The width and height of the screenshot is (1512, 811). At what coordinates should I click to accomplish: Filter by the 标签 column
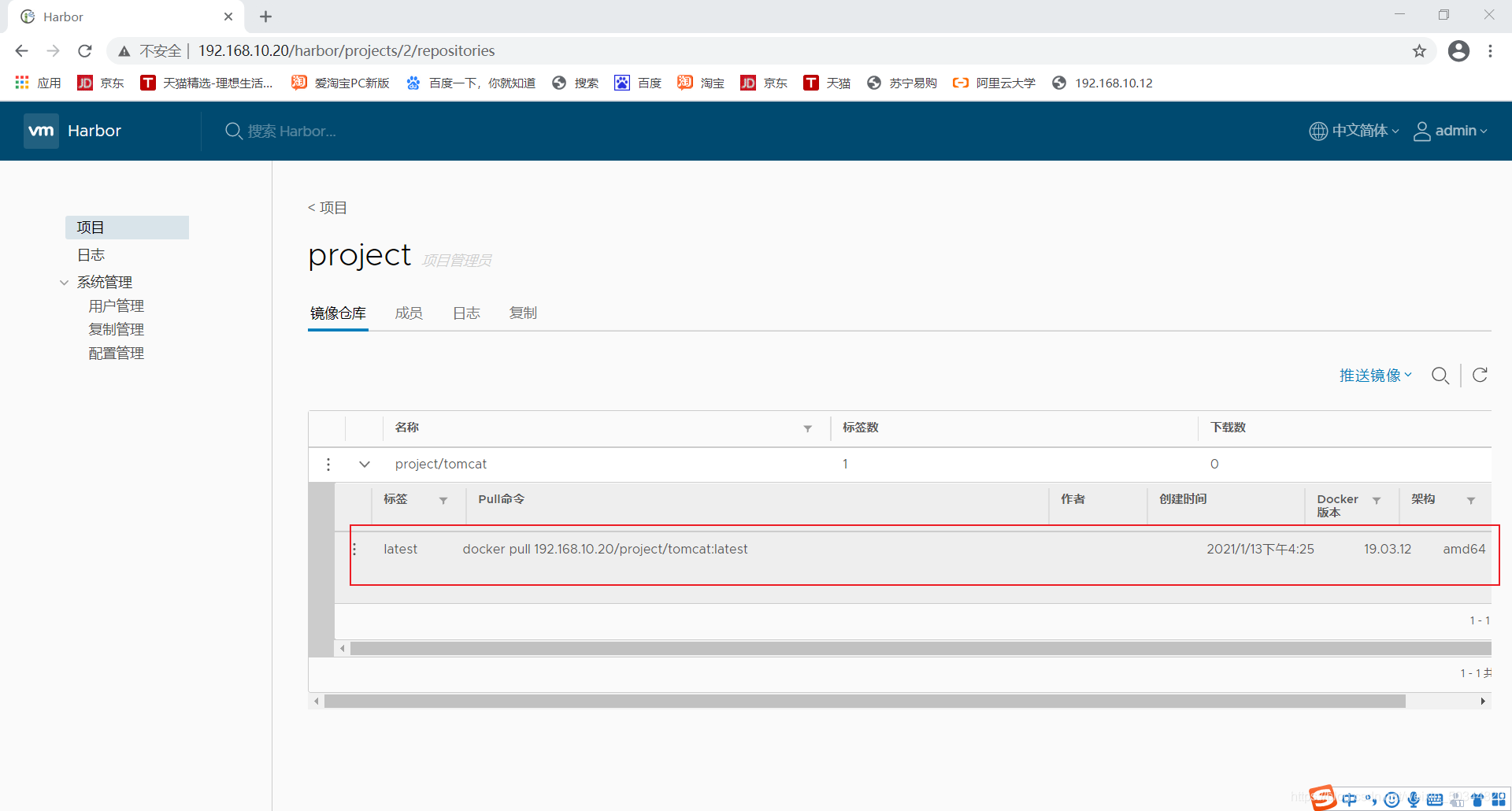pyautogui.click(x=443, y=500)
